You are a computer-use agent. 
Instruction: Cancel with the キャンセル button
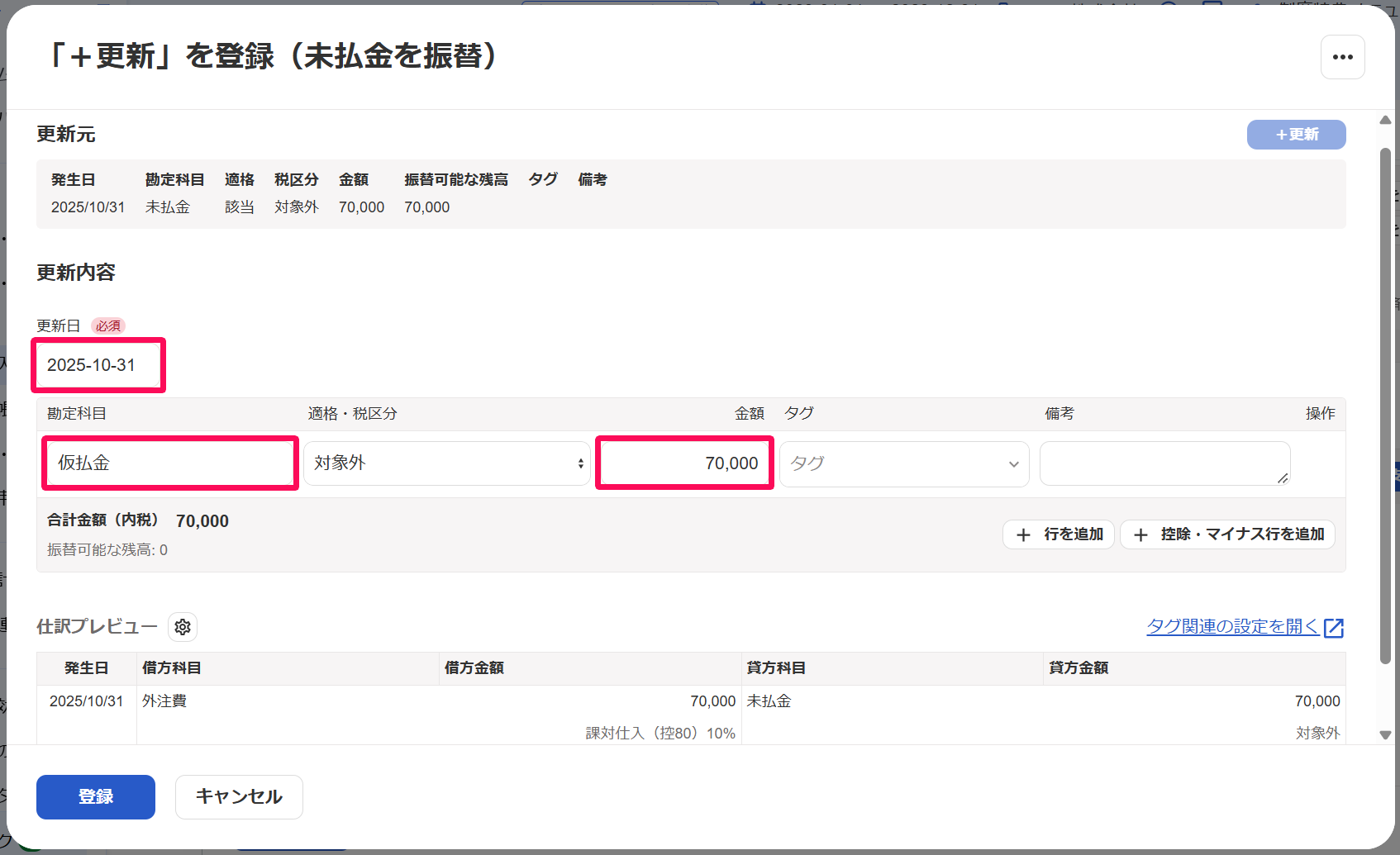point(239,797)
